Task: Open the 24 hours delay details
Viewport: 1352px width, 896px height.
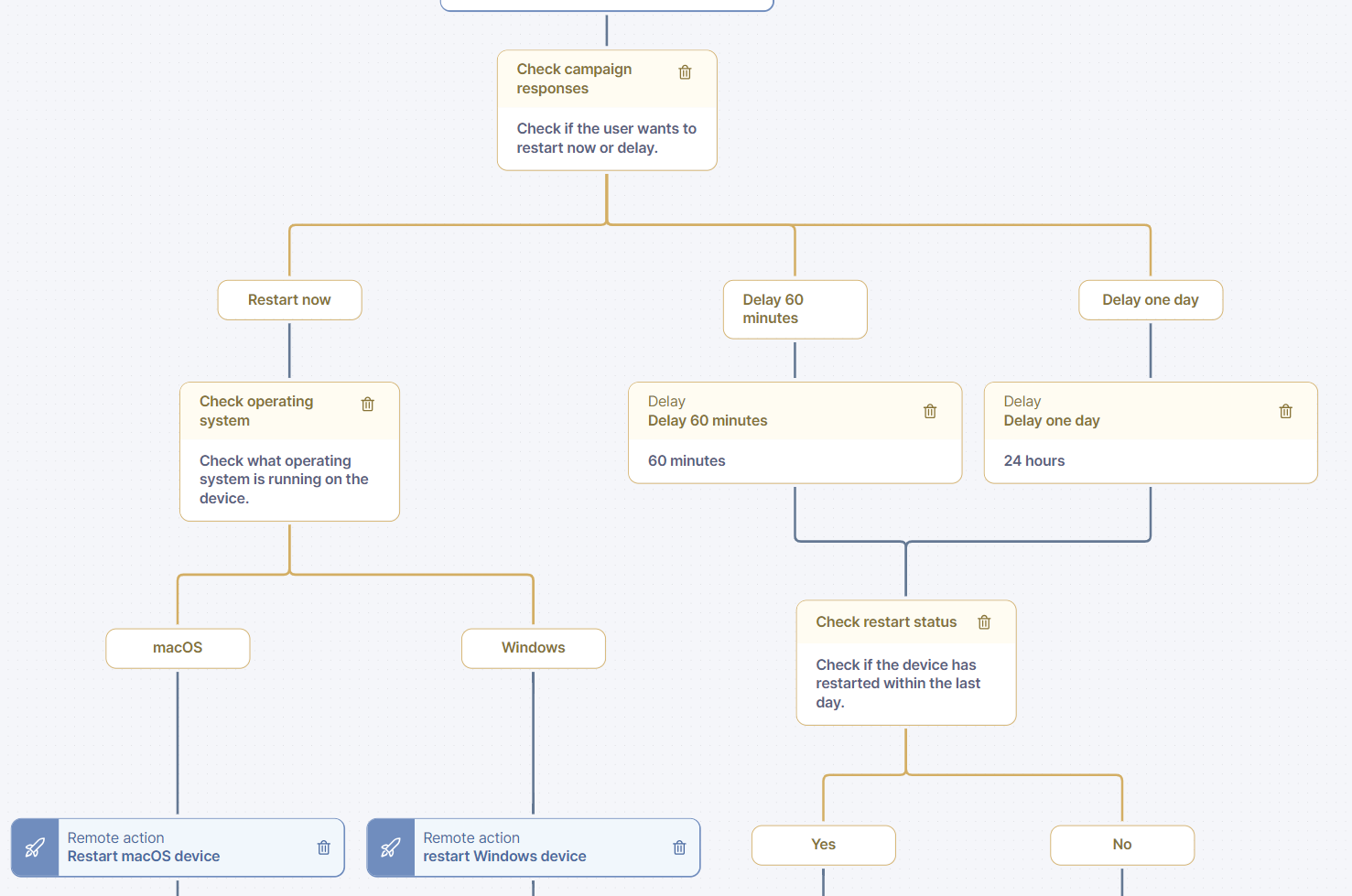Action: pyautogui.click(x=1034, y=461)
